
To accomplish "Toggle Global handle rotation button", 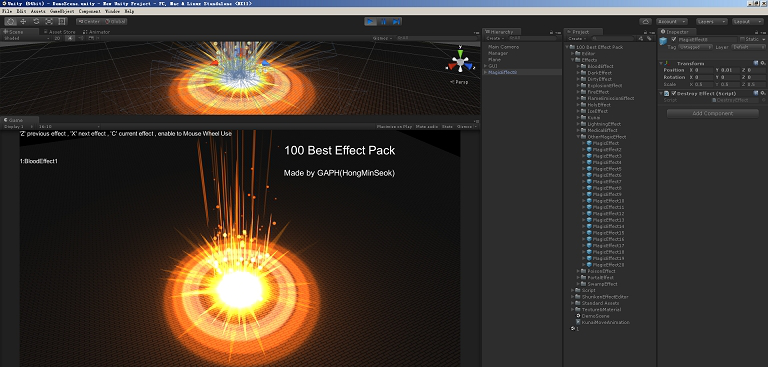I will point(115,22).
